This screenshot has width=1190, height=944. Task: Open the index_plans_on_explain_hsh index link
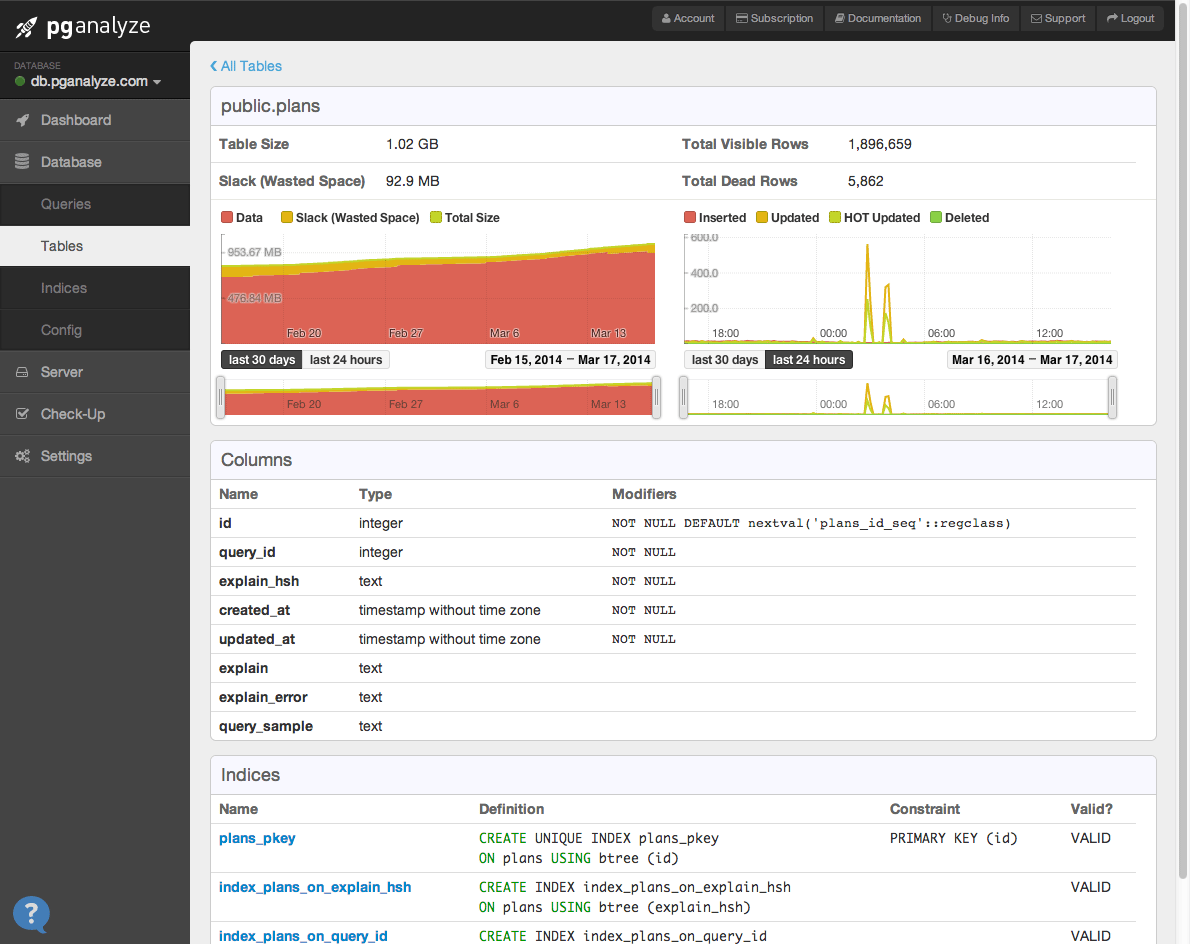315,887
